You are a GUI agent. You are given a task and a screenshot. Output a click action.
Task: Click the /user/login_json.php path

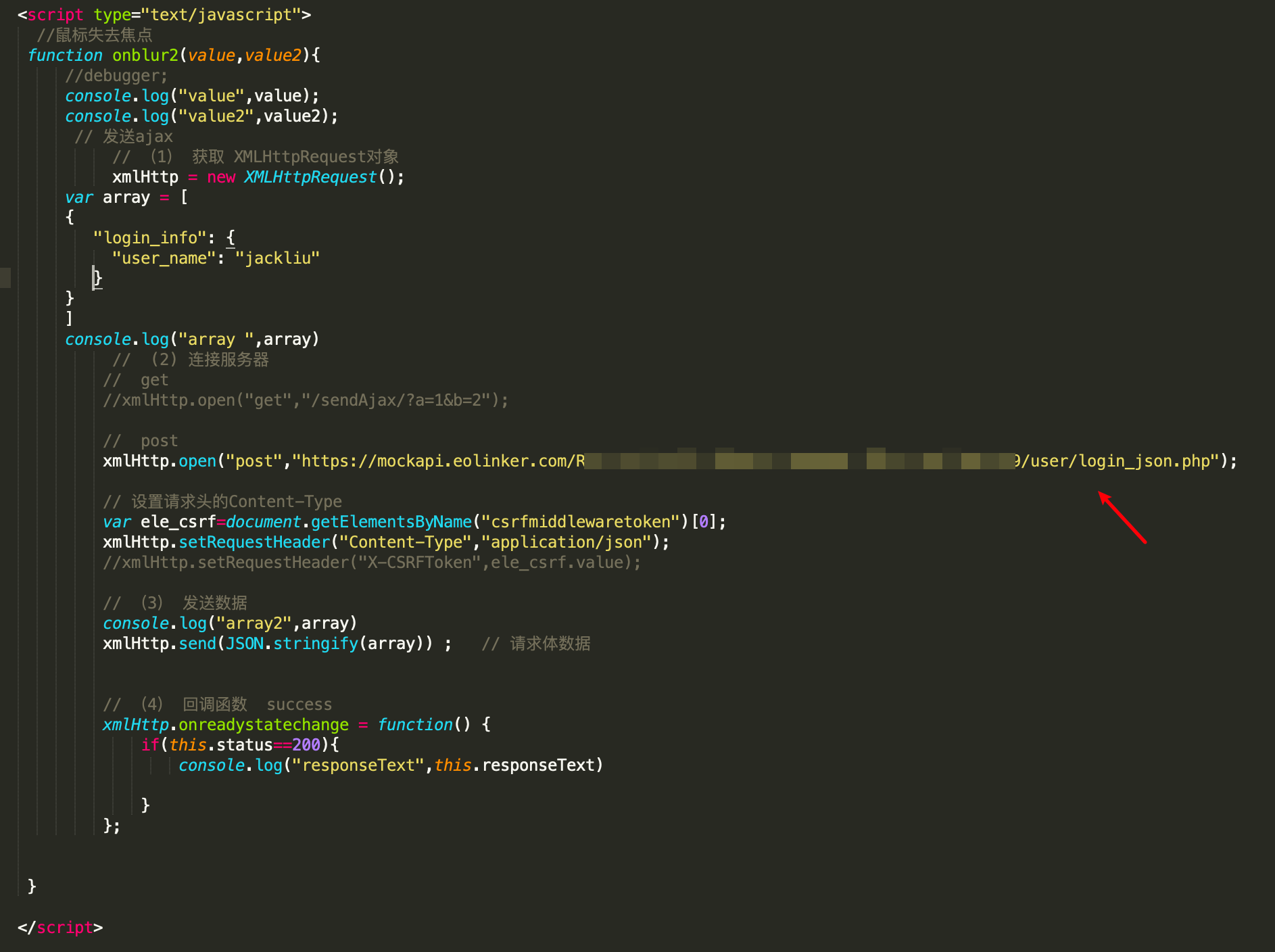1114,460
